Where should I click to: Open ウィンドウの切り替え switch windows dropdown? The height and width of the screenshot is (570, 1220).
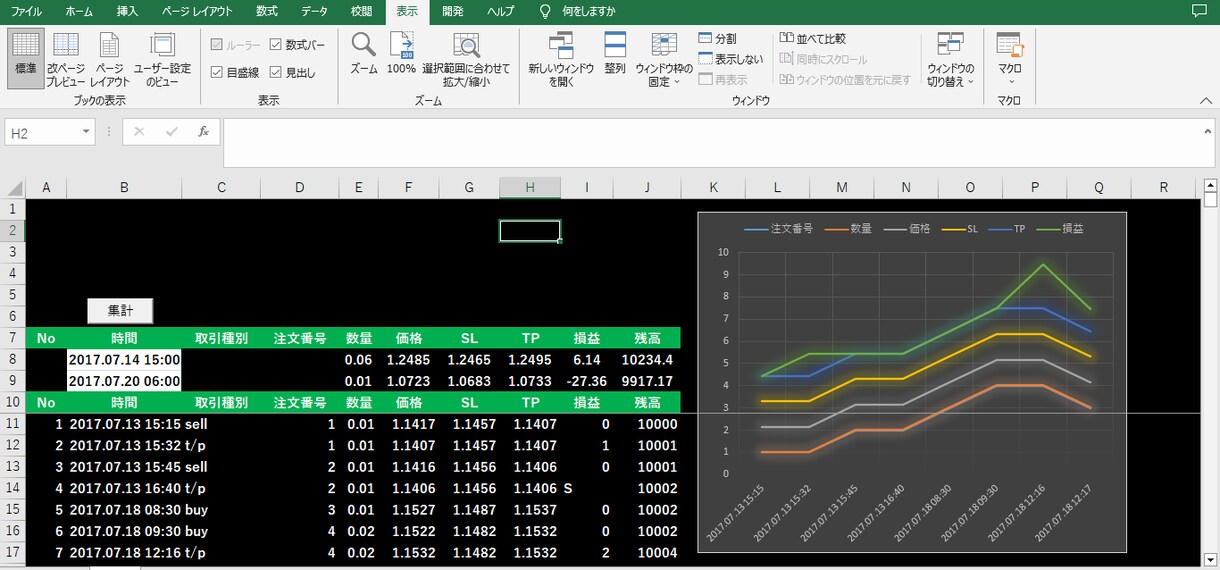tap(951, 59)
